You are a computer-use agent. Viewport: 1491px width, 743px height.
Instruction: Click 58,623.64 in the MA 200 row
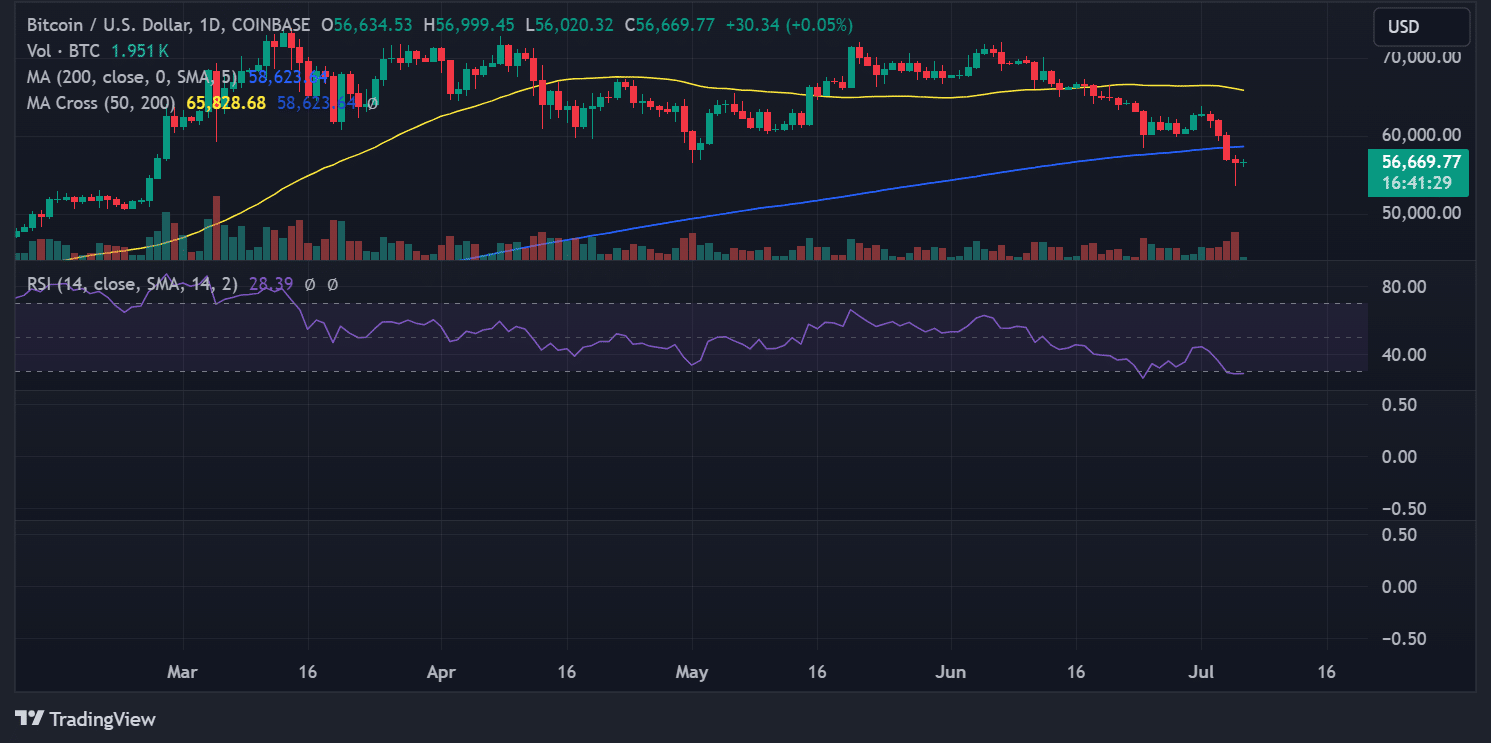click(x=288, y=77)
